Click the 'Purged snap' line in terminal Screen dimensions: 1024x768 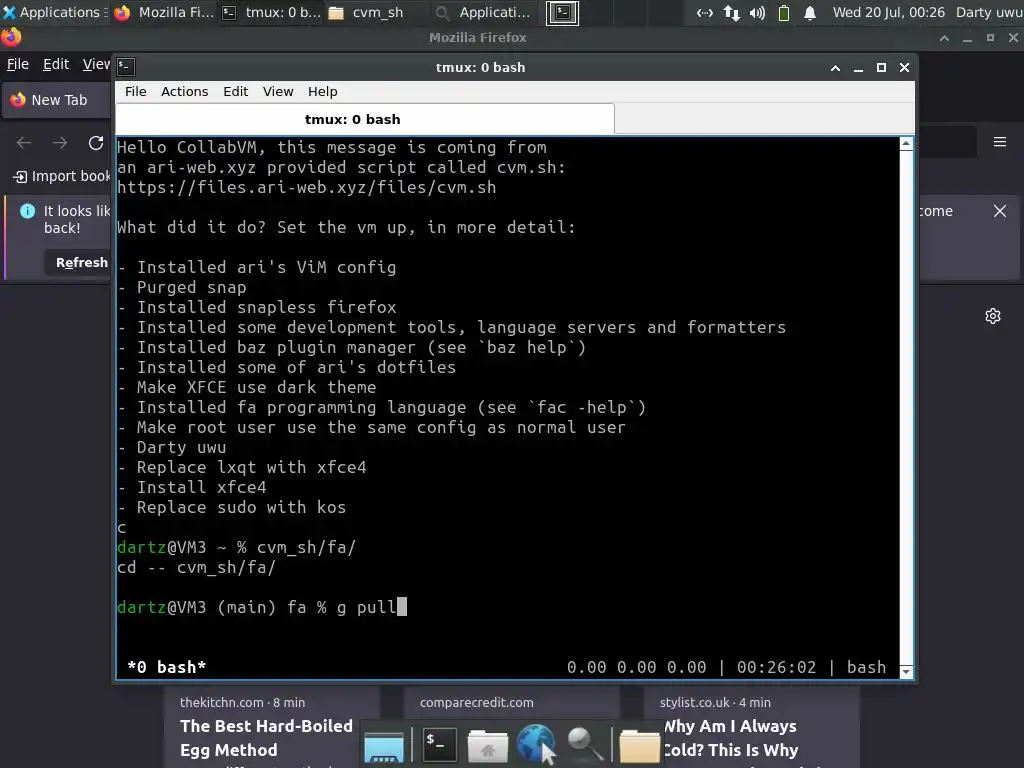182,287
